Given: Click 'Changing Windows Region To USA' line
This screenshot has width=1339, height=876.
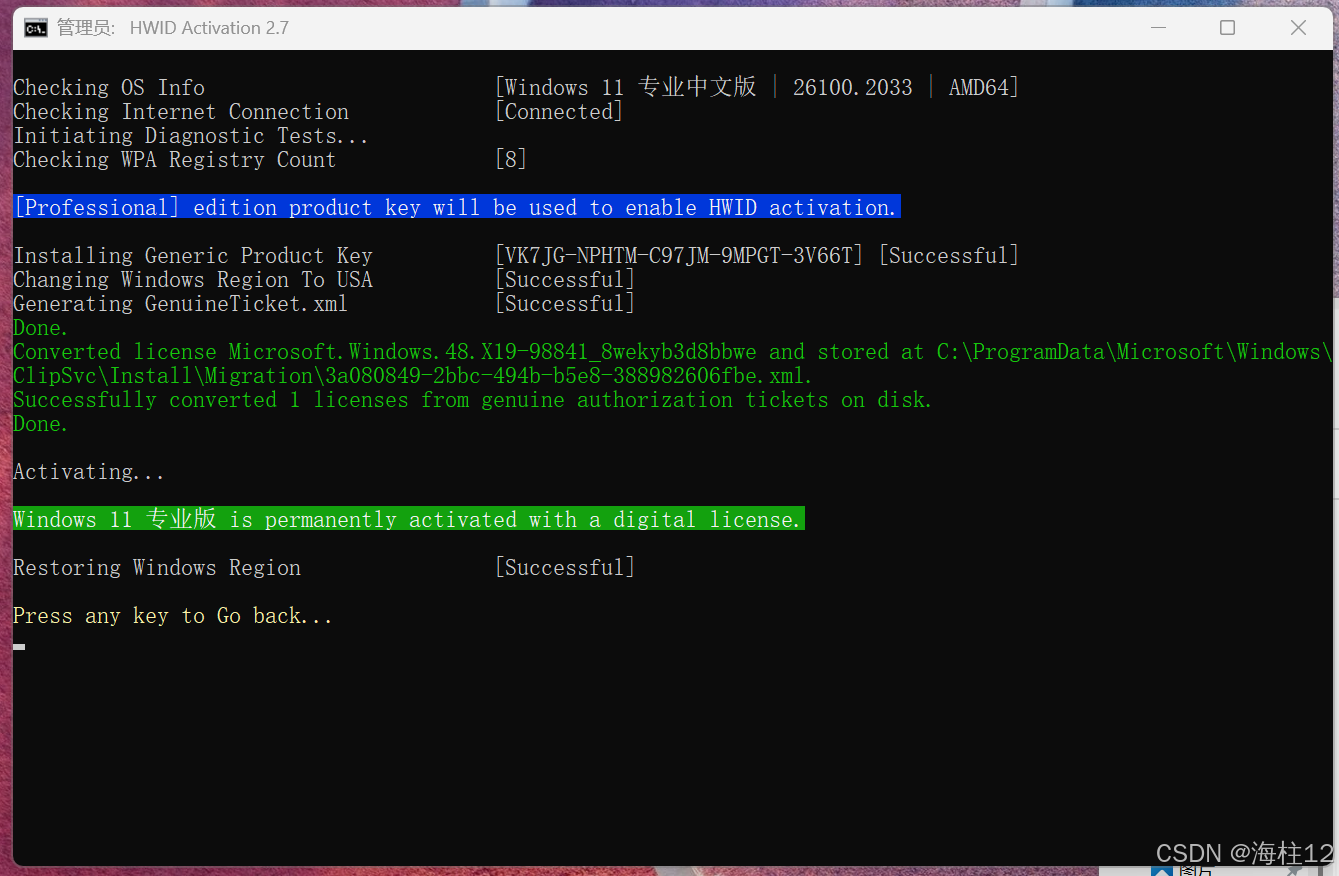Looking at the screenshot, I should click(x=193, y=280).
